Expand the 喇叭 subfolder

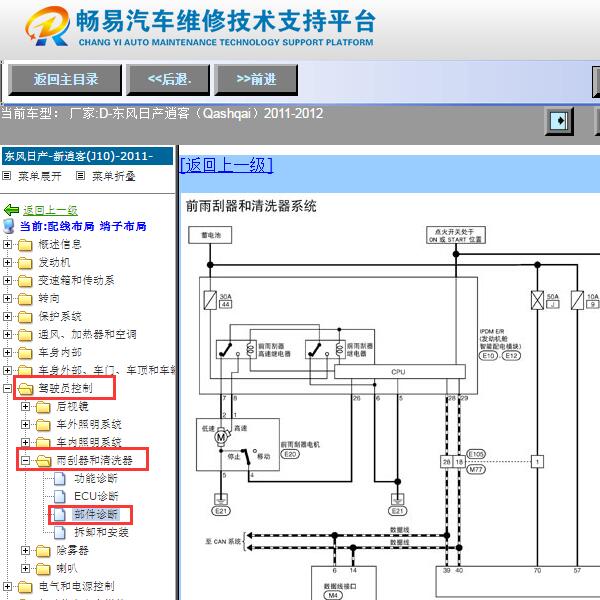pyautogui.click(x=25, y=568)
